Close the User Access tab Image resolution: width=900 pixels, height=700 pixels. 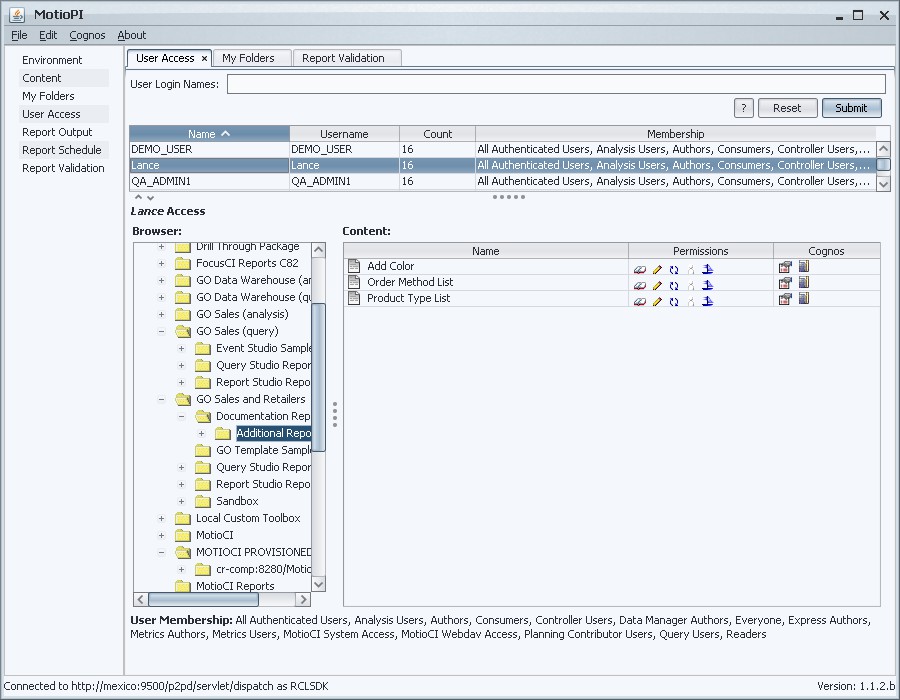point(204,59)
